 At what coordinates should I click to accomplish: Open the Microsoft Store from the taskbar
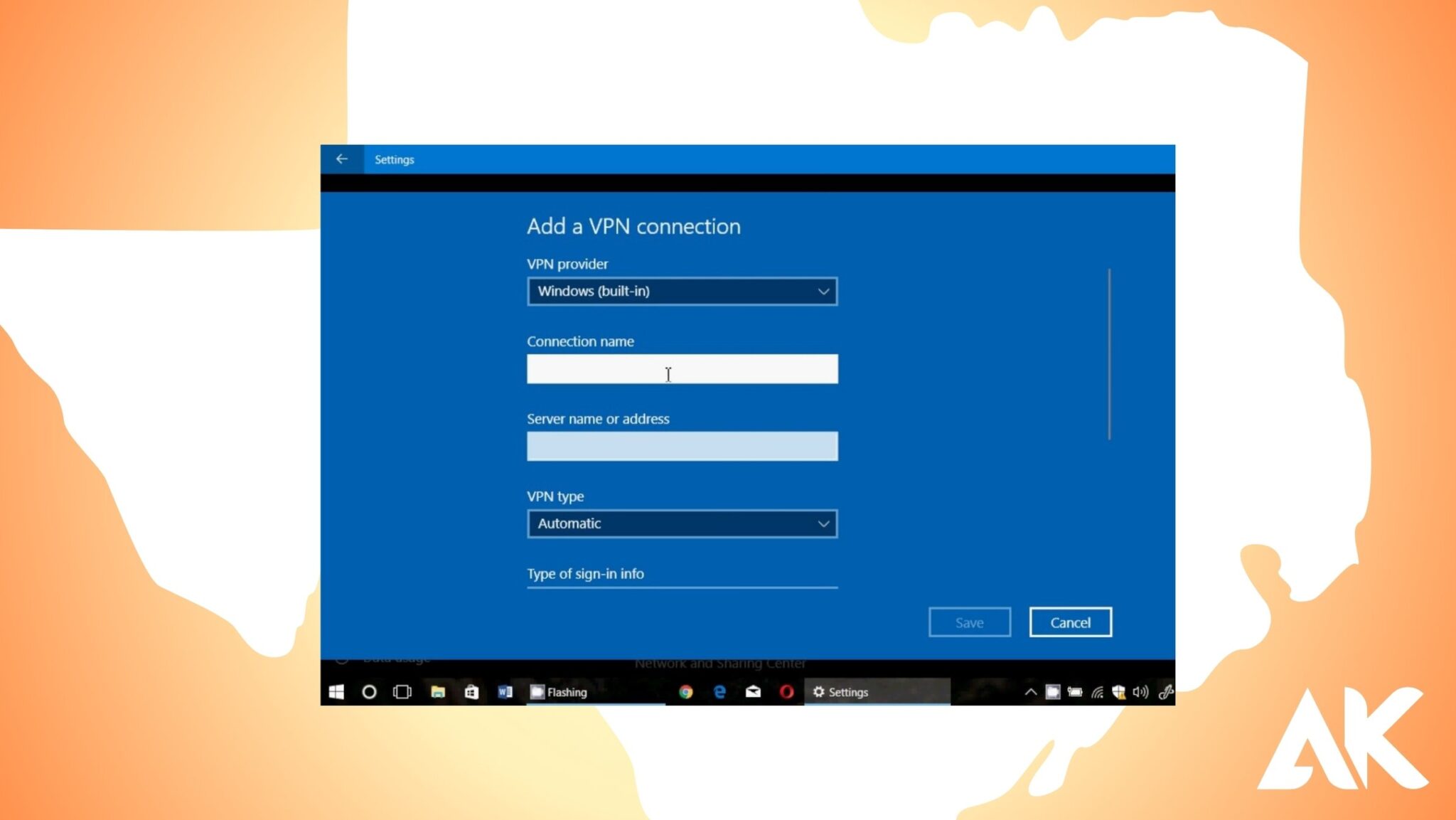pos(471,691)
